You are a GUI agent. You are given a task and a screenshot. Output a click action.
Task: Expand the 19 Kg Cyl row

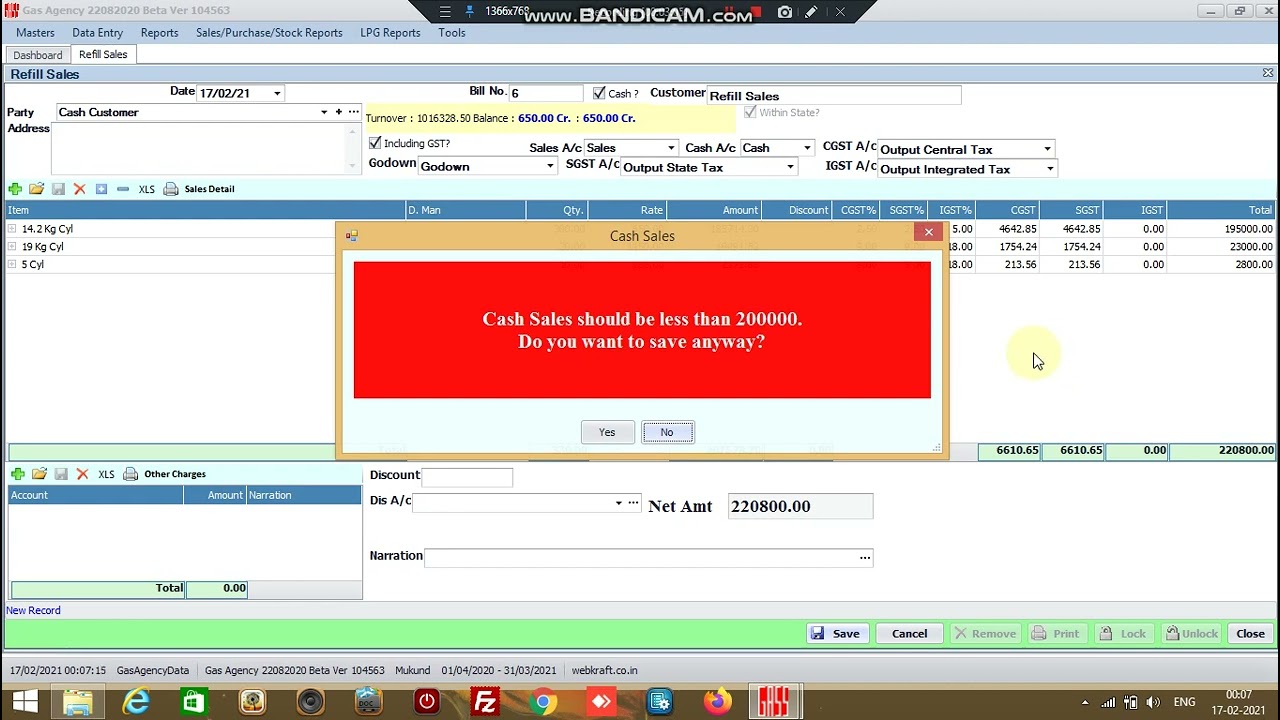[x=12, y=247]
